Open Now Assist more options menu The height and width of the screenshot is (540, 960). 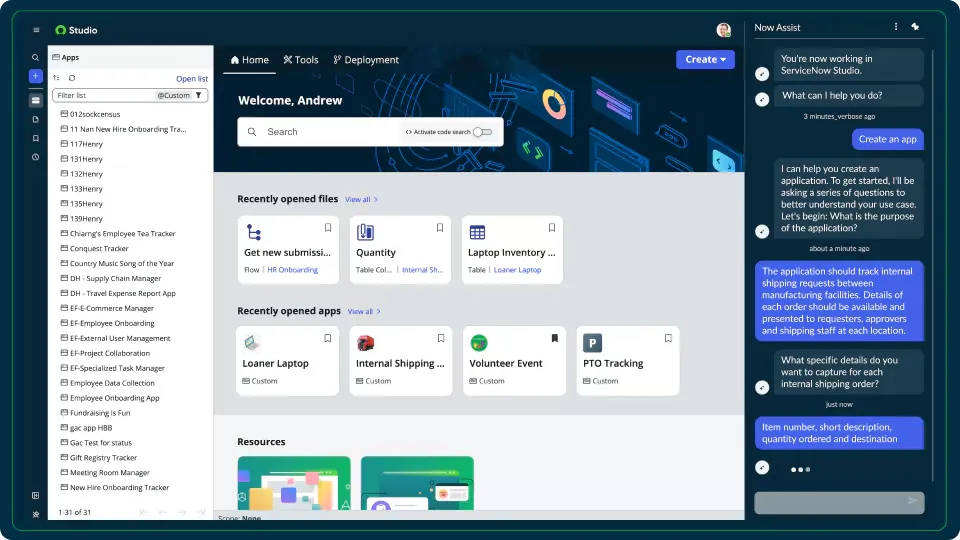[896, 27]
